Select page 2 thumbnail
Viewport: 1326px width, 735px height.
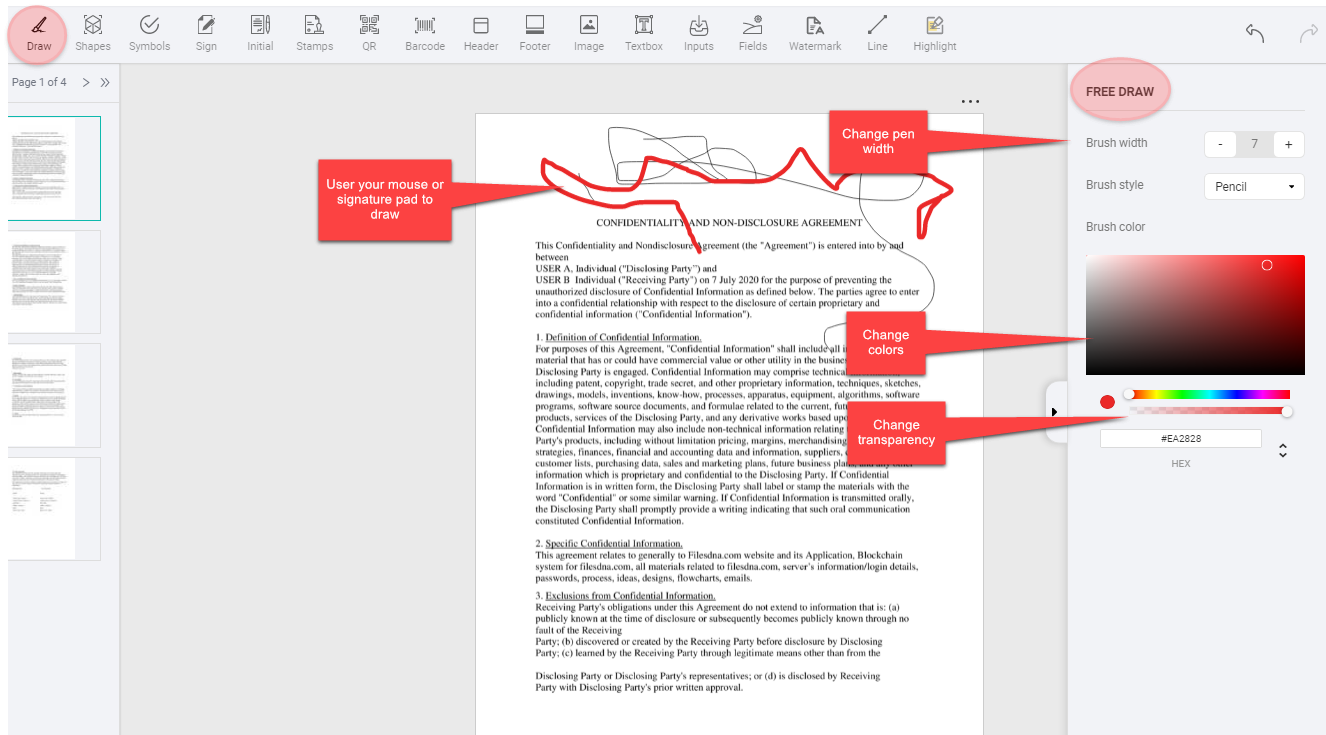pyautogui.click(x=54, y=282)
